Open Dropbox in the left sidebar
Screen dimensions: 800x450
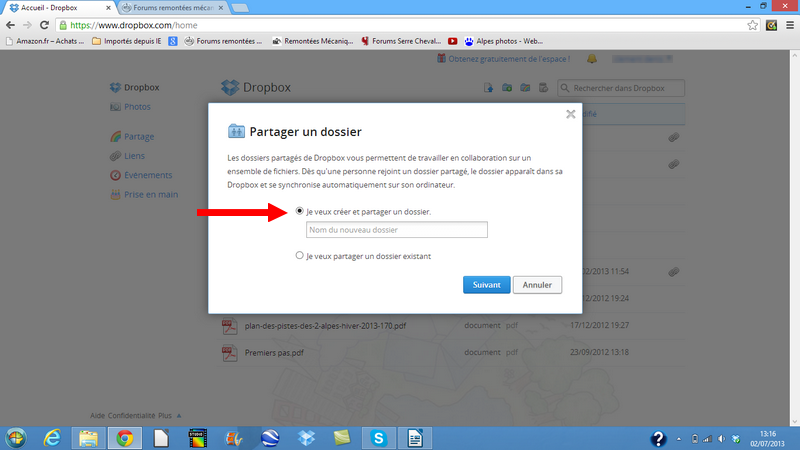(135, 87)
